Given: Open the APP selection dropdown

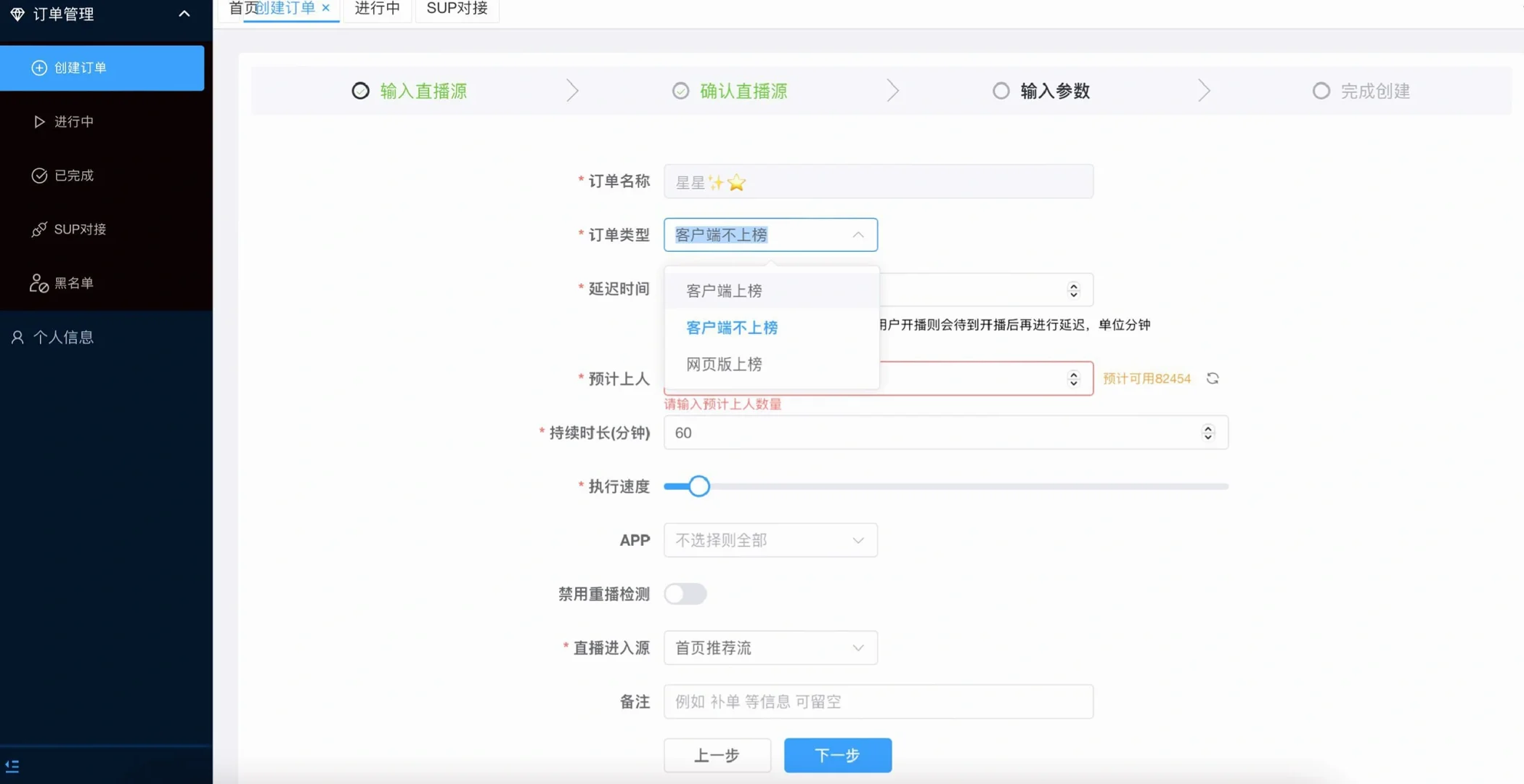Looking at the screenshot, I should pyautogui.click(x=770, y=540).
